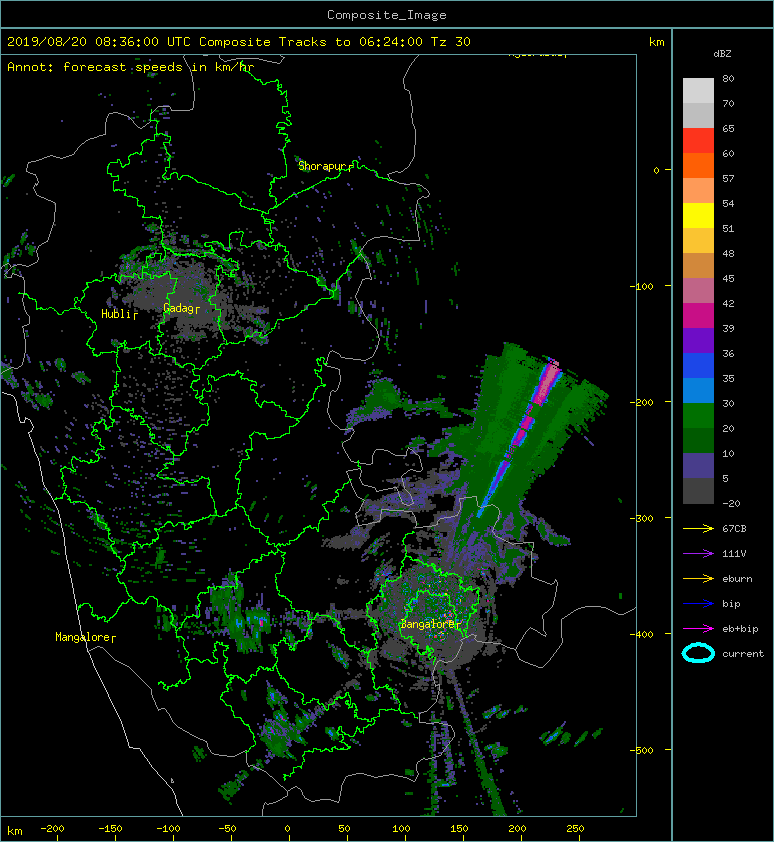Click the yellow arrow beside 67CB
The height and width of the screenshot is (842, 774).
(x=698, y=528)
